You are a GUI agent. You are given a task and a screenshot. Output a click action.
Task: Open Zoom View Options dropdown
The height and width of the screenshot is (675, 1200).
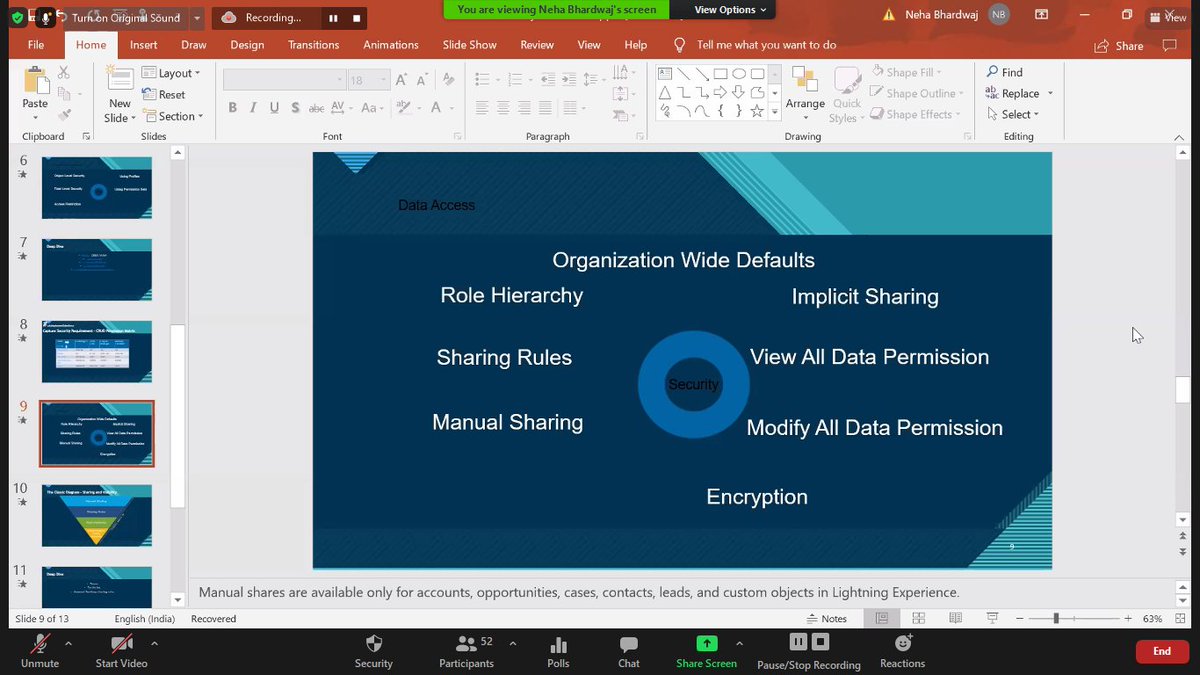coord(731,10)
